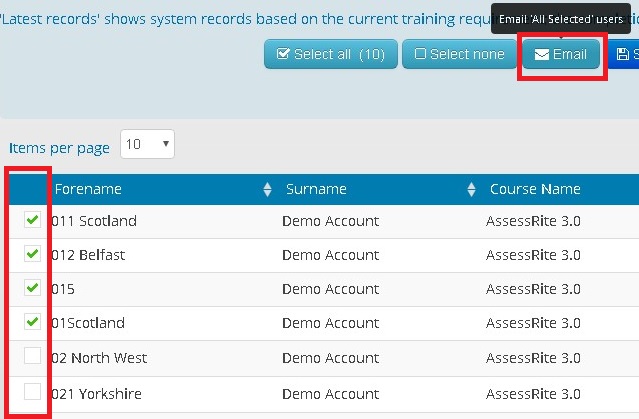Untick the 01Scotland row checkbox
The width and height of the screenshot is (639, 419).
[x=33, y=323]
